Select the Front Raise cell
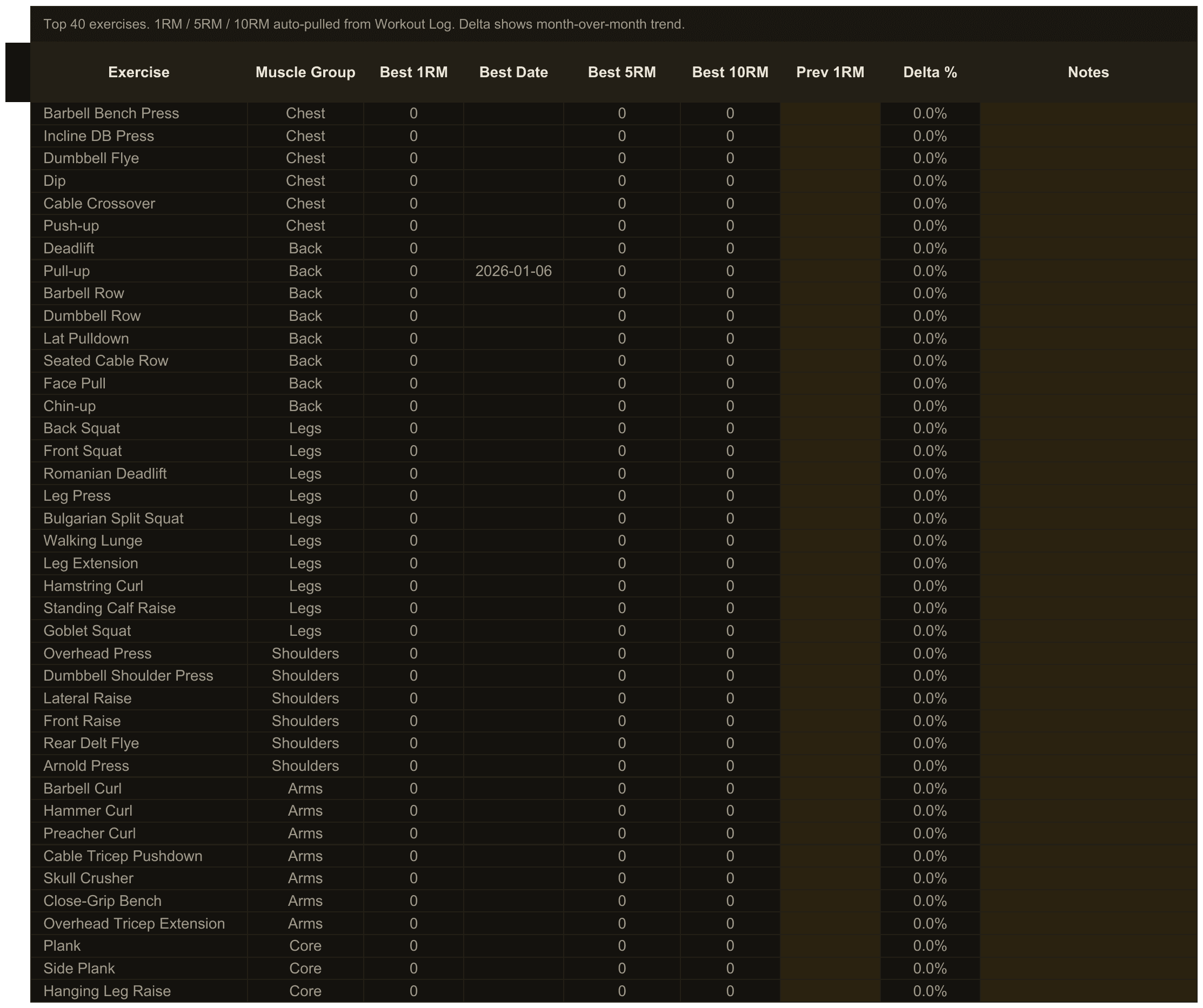The width and height of the screenshot is (1203, 1008). coord(139,721)
